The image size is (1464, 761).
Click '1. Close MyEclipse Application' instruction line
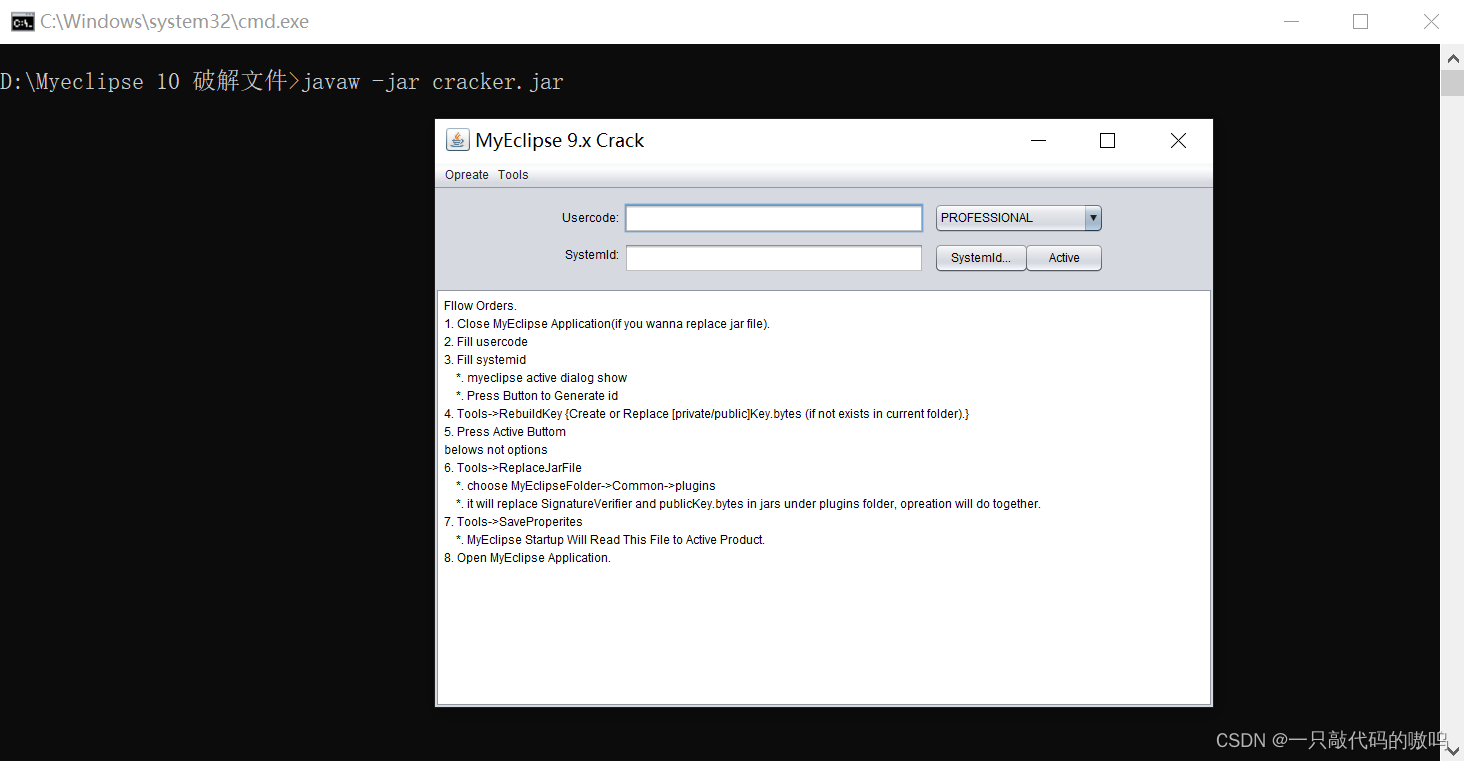point(607,324)
